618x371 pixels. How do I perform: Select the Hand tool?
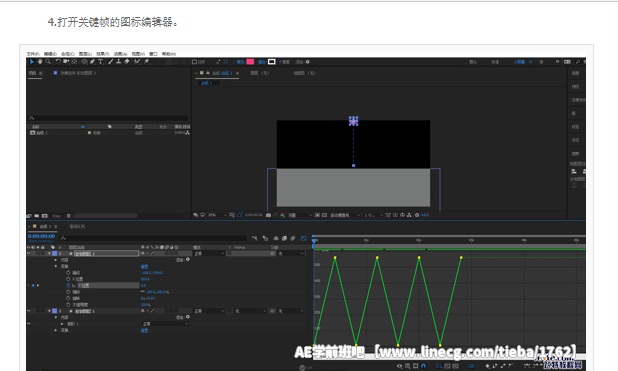[40, 62]
